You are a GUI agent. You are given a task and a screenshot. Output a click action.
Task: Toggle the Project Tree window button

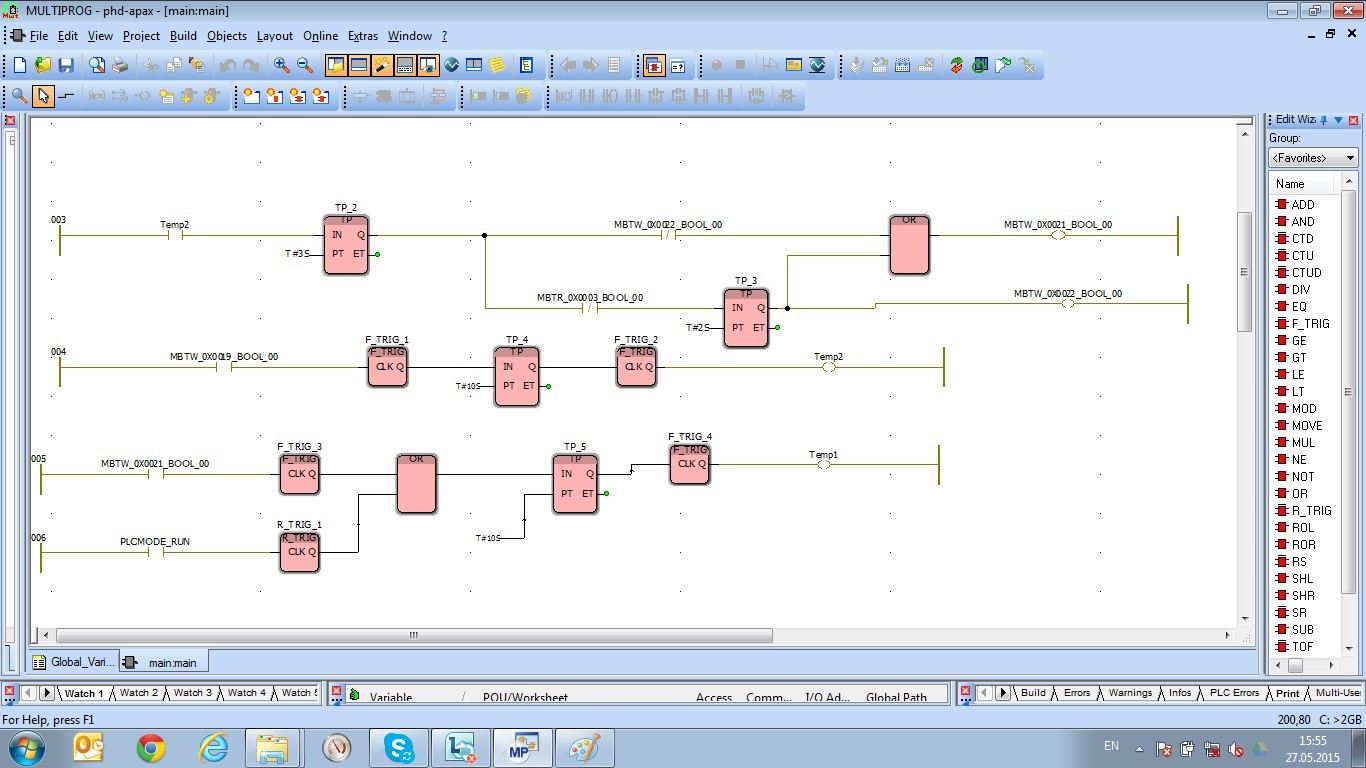click(335, 65)
